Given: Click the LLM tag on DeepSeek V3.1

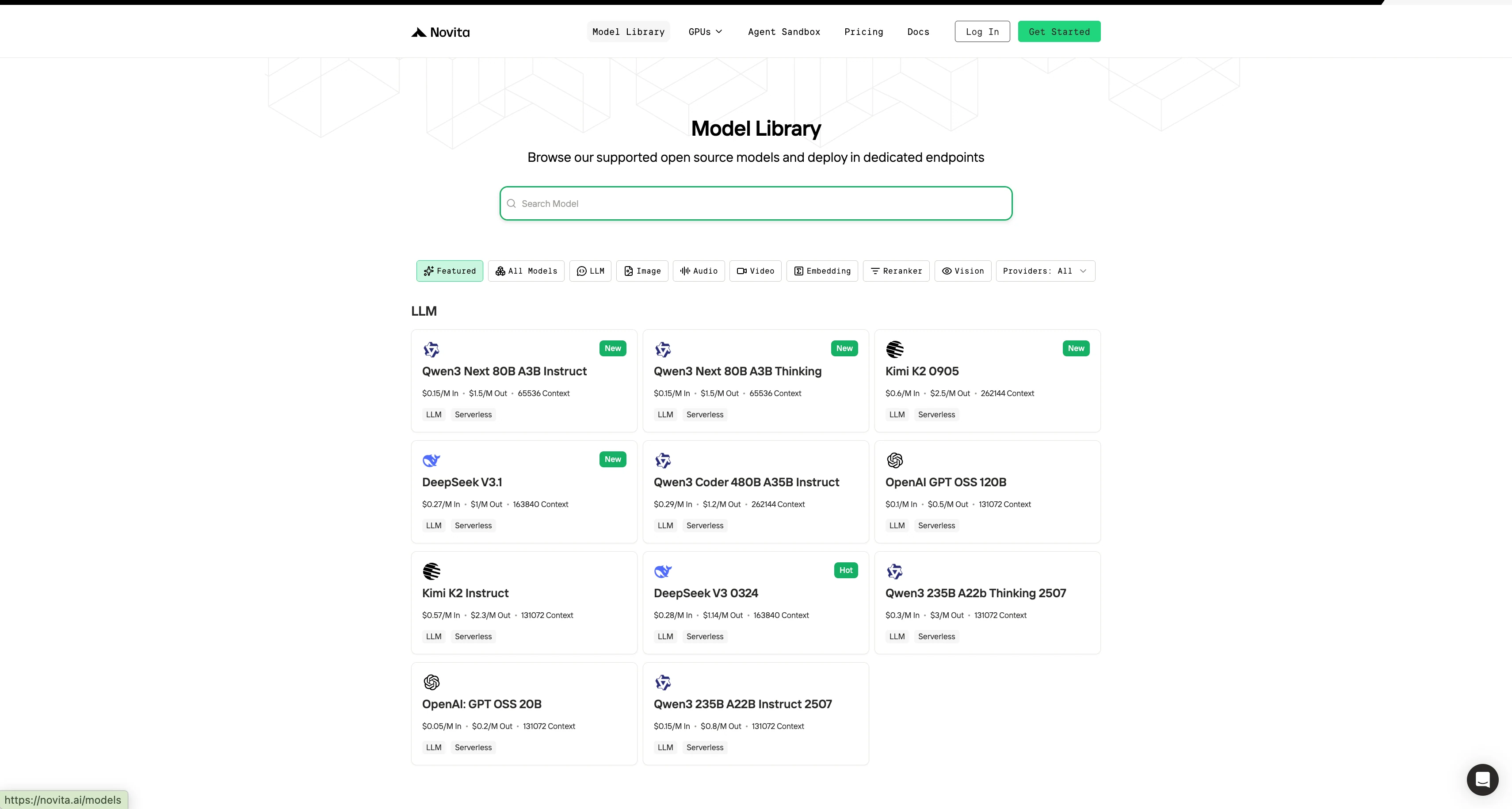Looking at the screenshot, I should (x=434, y=526).
